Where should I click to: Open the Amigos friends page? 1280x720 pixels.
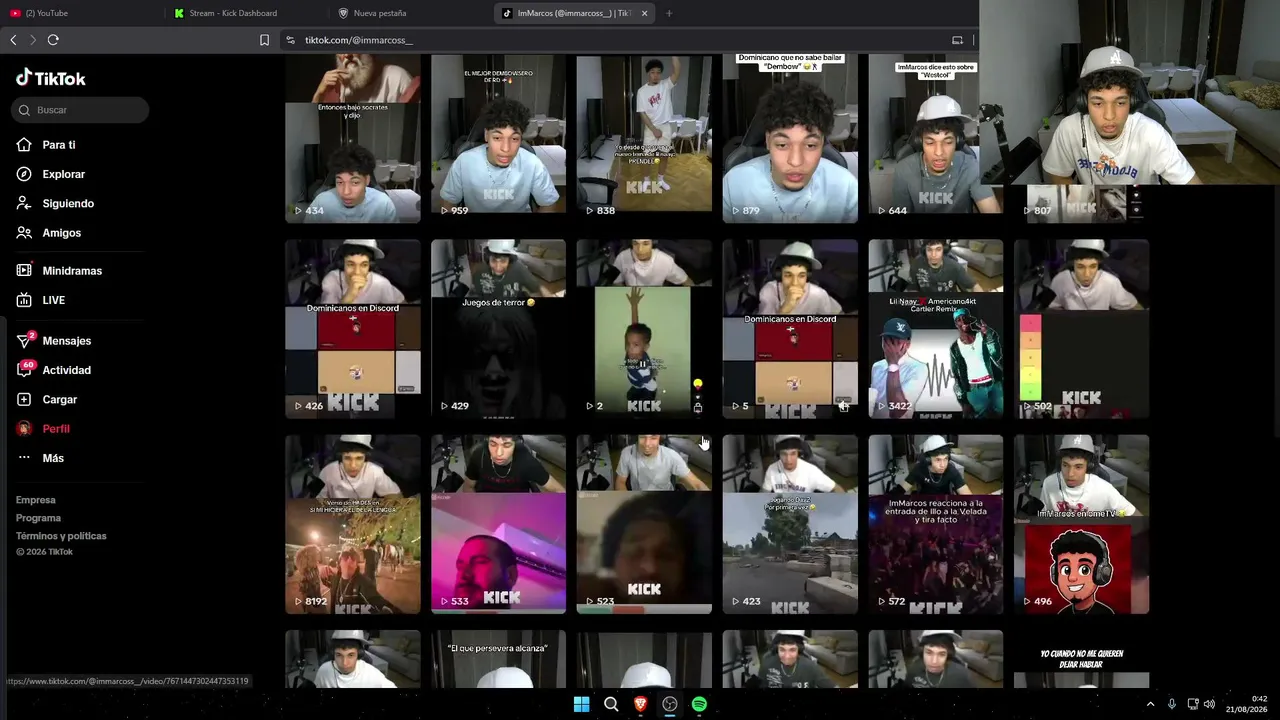tap(48, 233)
